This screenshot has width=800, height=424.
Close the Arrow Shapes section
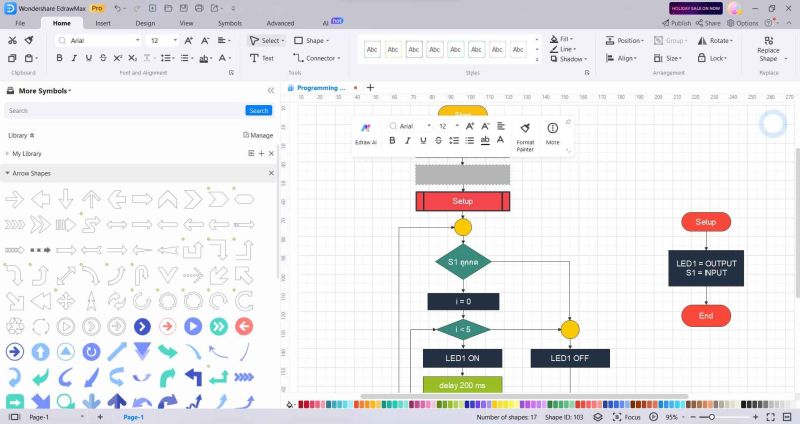coord(271,173)
